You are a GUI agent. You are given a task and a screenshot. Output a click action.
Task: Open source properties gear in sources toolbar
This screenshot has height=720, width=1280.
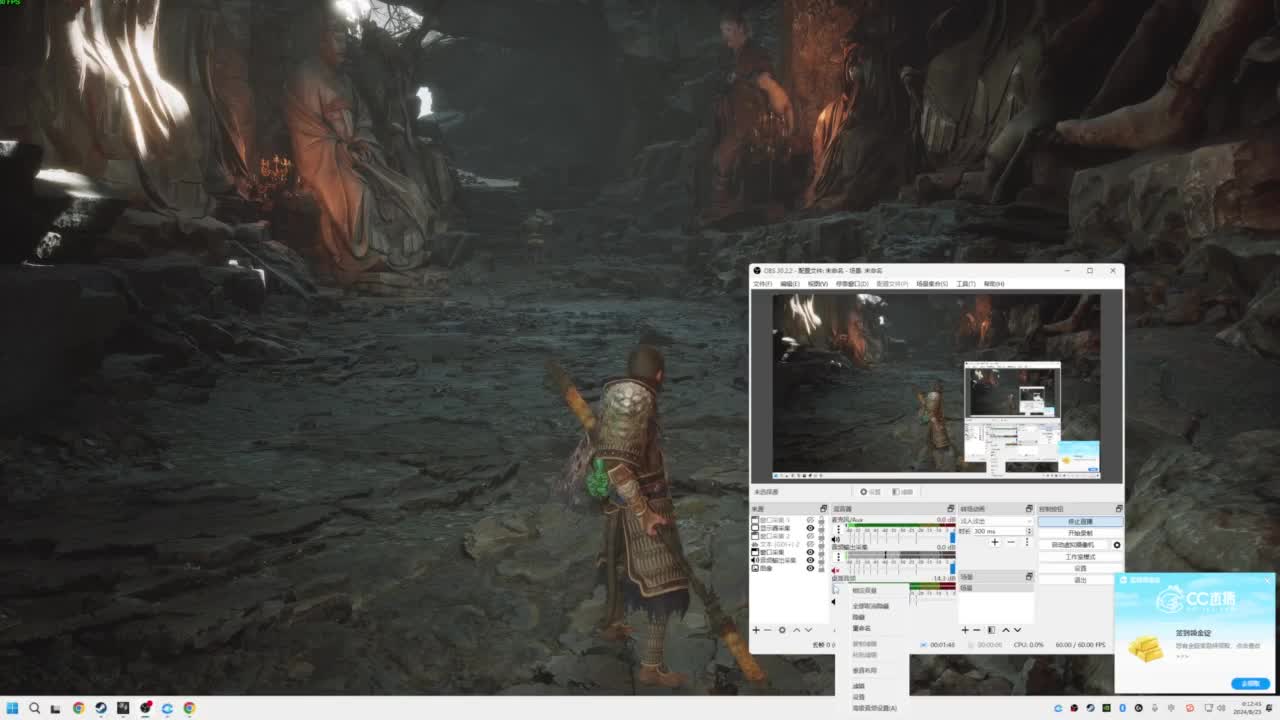point(782,630)
